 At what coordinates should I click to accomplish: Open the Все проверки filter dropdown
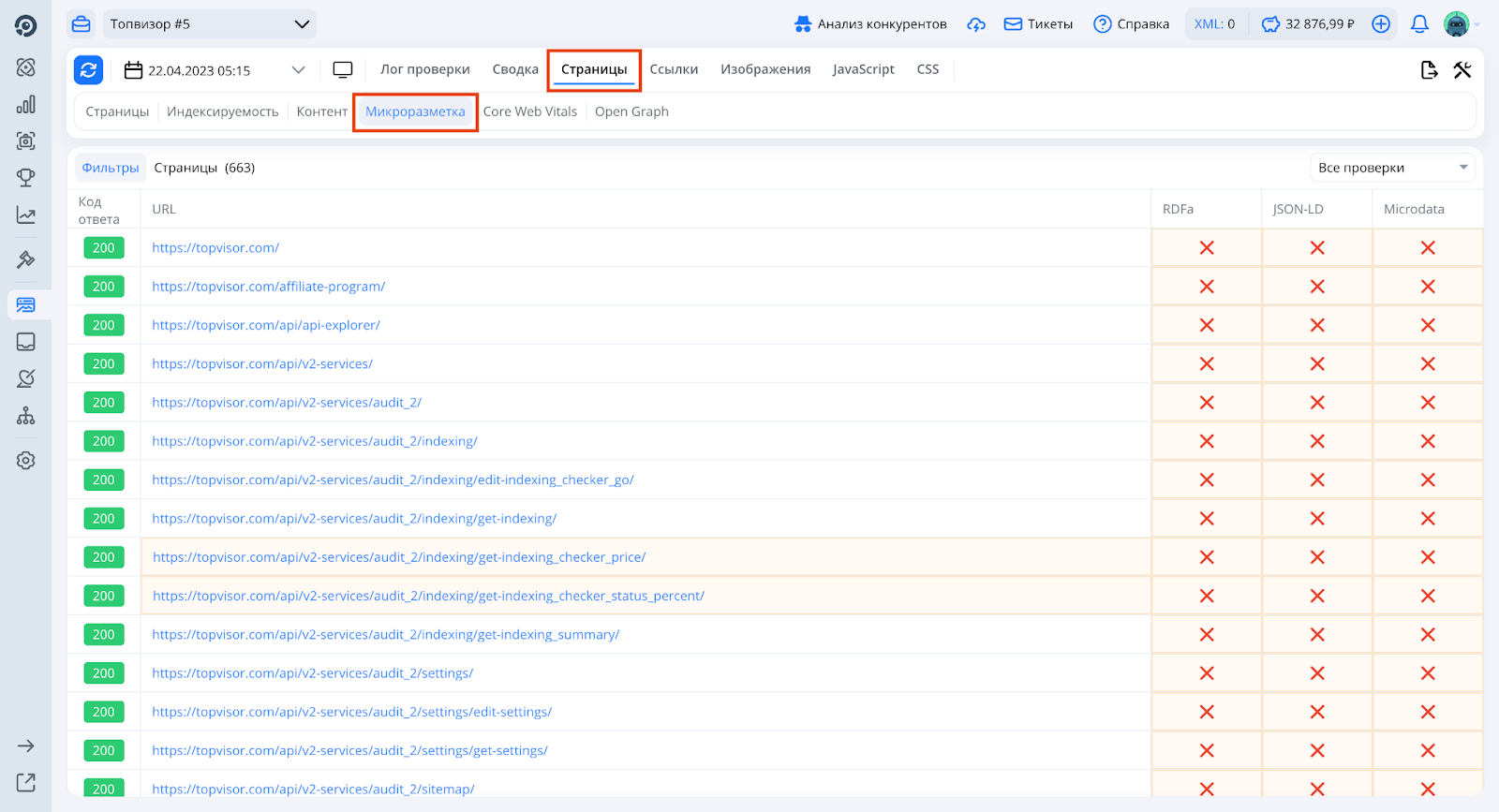coord(1391,168)
